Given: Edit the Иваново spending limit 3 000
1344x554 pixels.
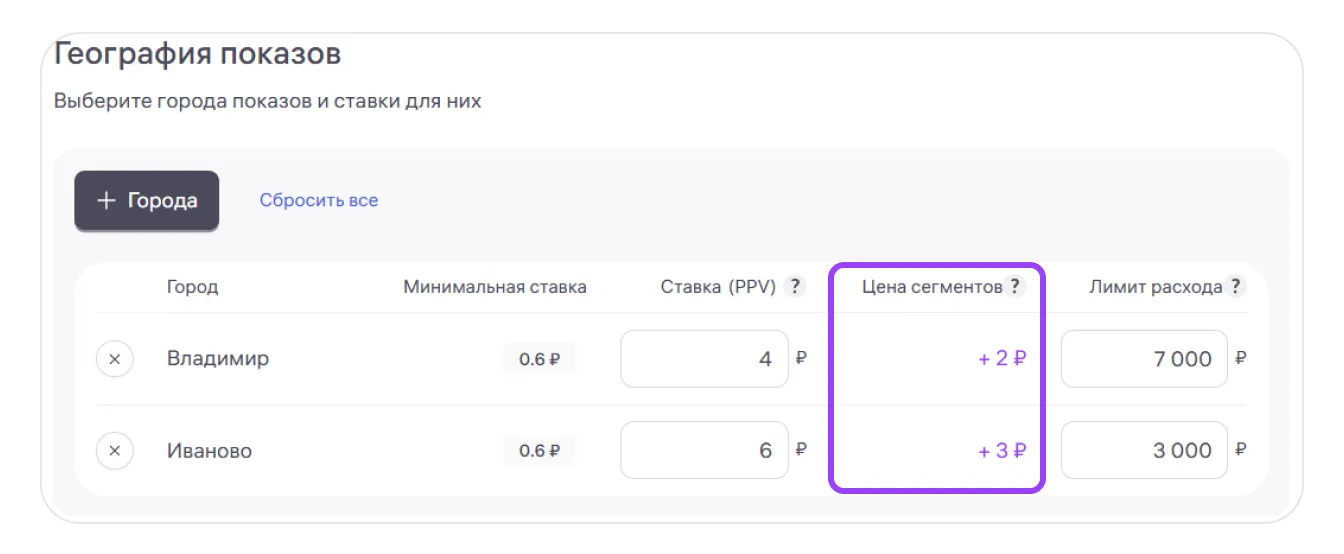Looking at the screenshot, I should [x=1144, y=451].
